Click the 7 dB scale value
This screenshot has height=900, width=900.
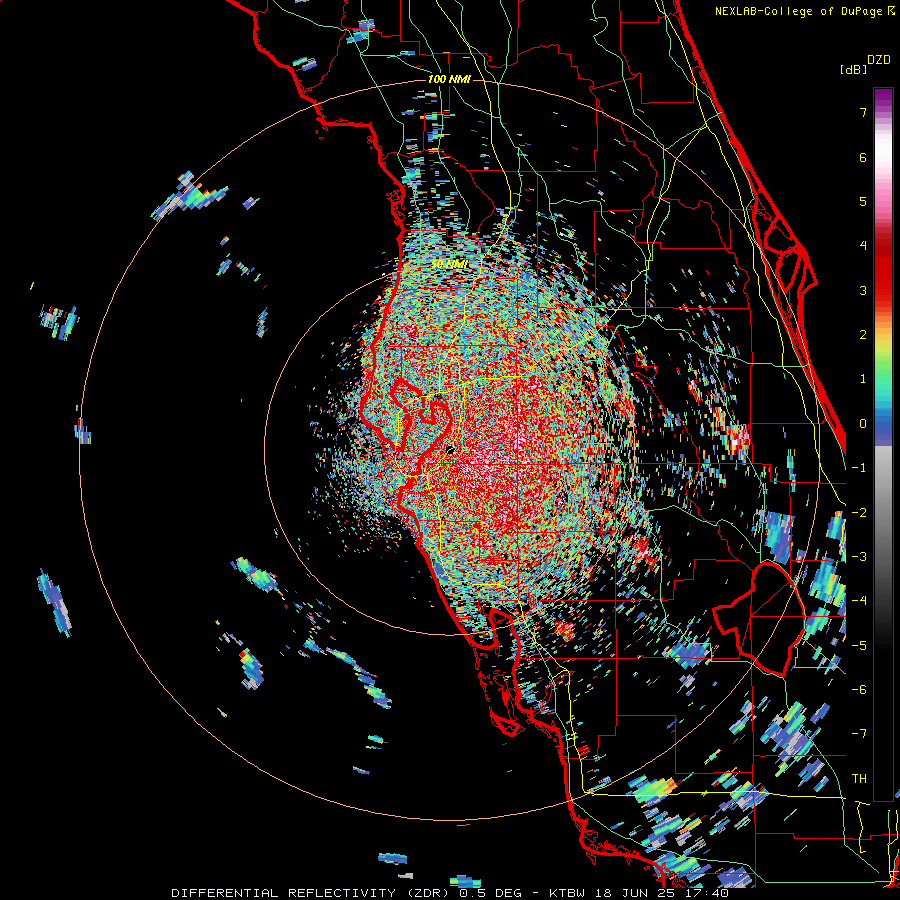click(863, 112)
